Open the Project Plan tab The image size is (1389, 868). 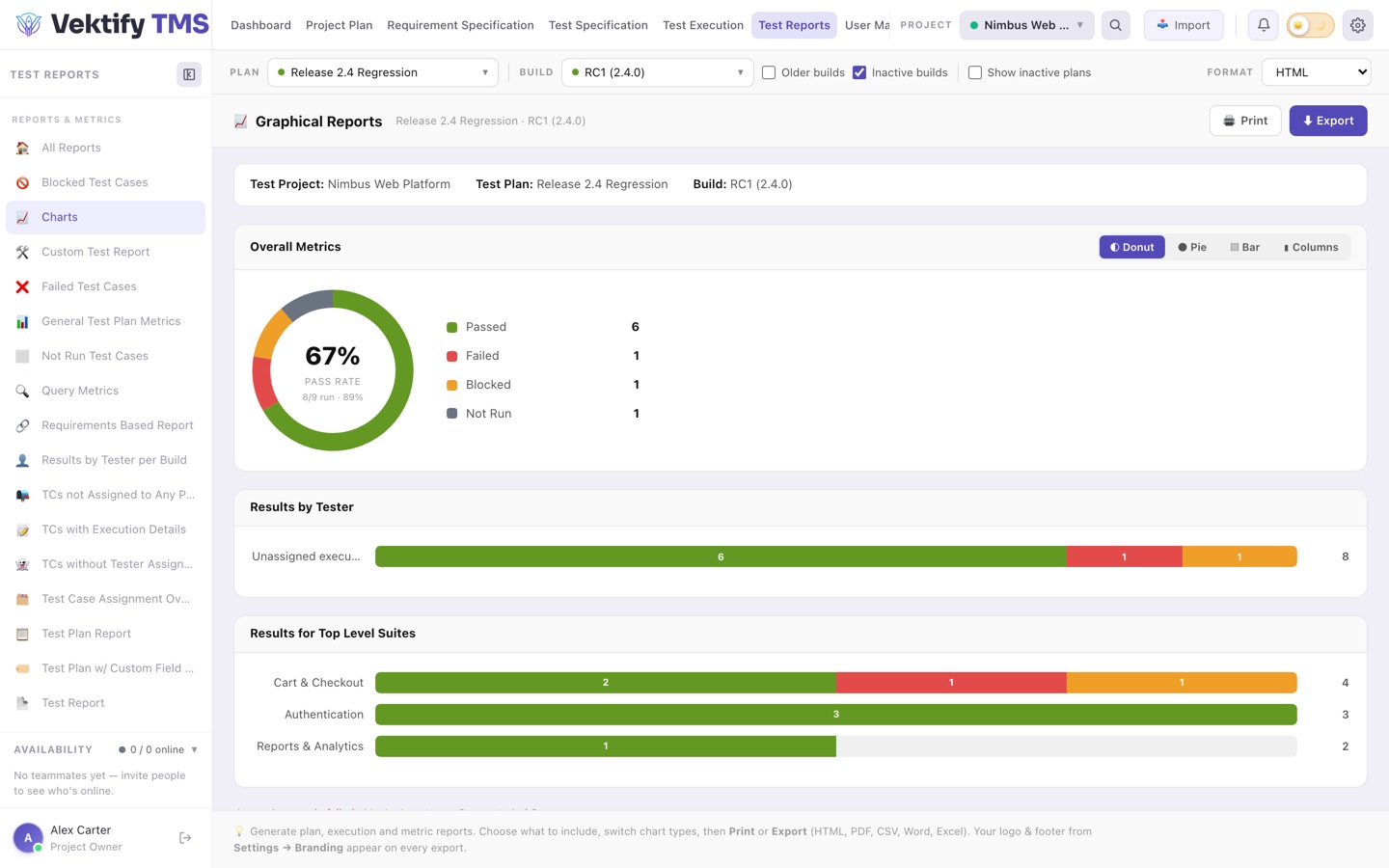[x=339, y=25]
